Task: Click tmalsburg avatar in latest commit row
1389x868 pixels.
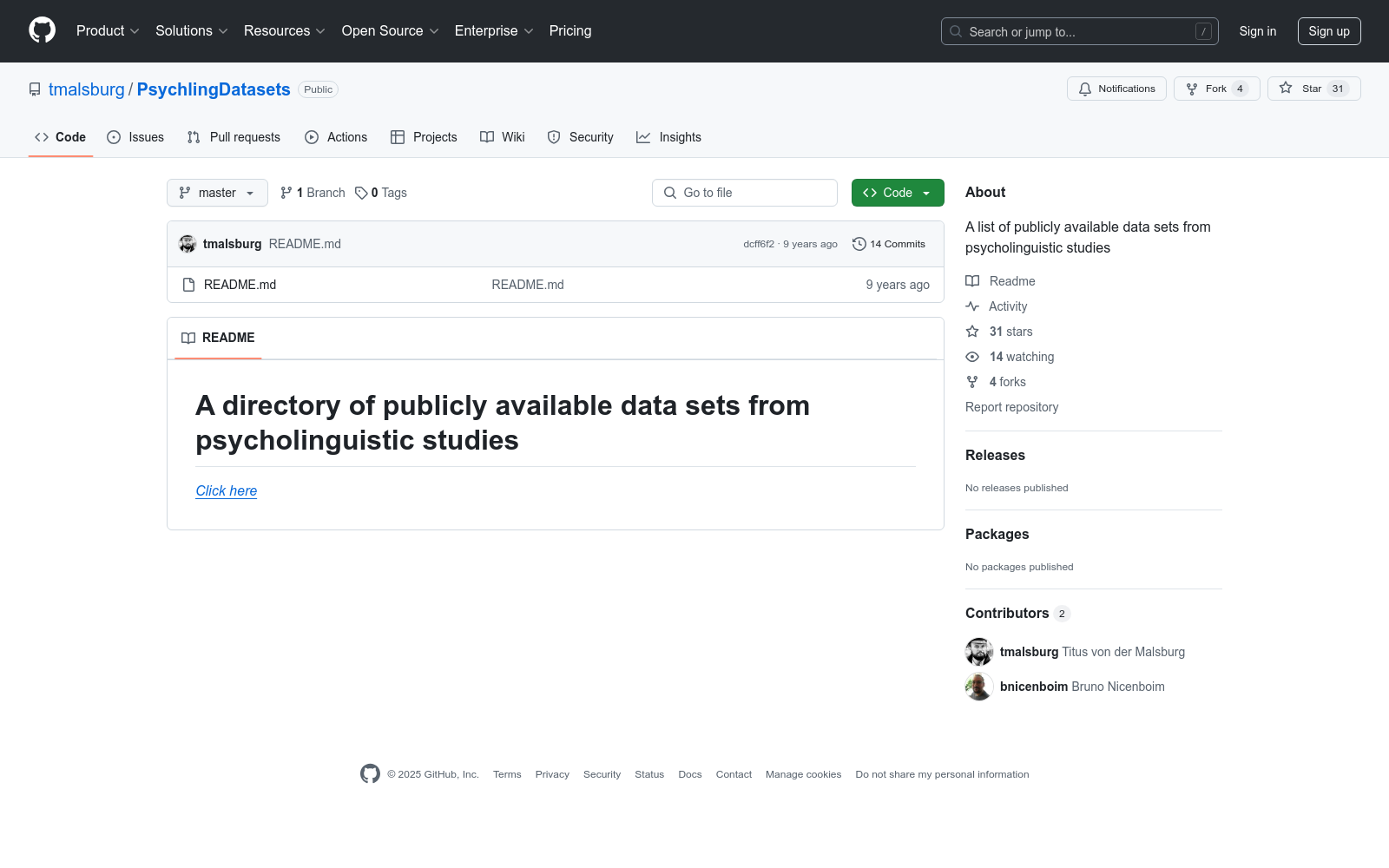Action: click(188, 244)
